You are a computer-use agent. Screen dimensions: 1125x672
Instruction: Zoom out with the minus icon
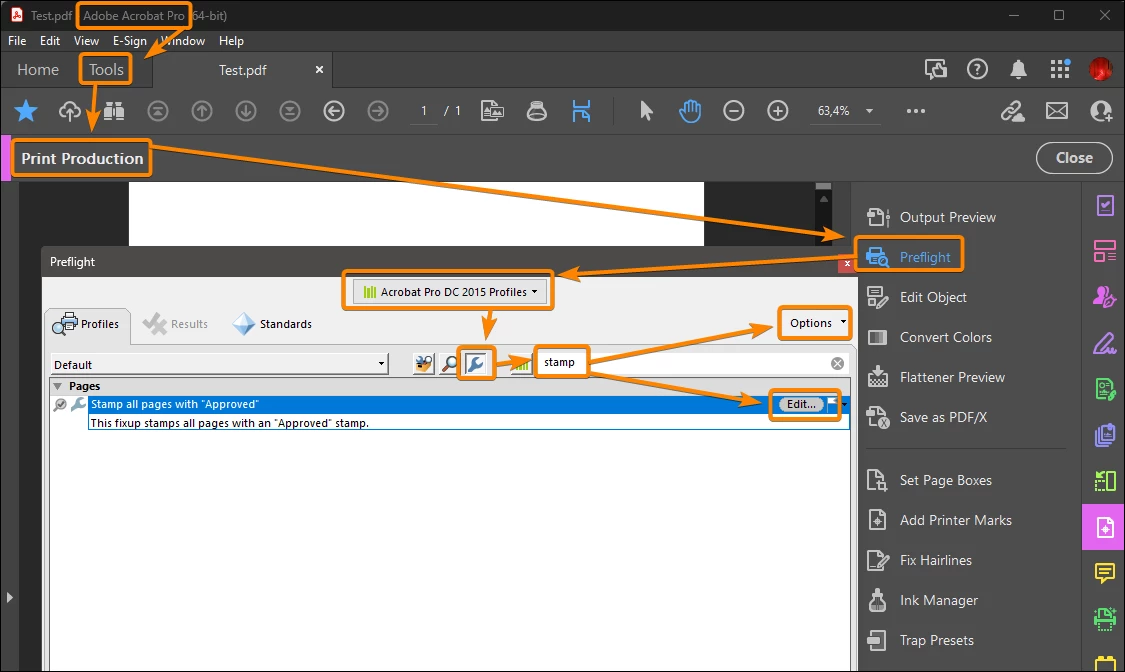tap(733, 111)
